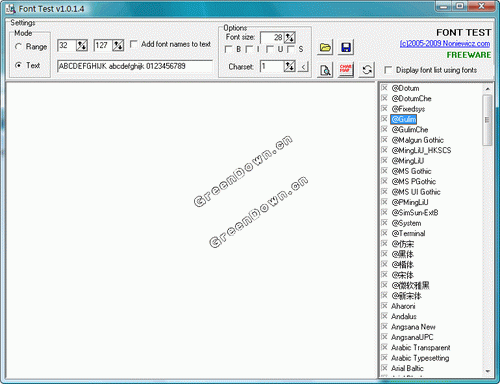Select the AngsanaUPC font entry

tap(412, 337)
